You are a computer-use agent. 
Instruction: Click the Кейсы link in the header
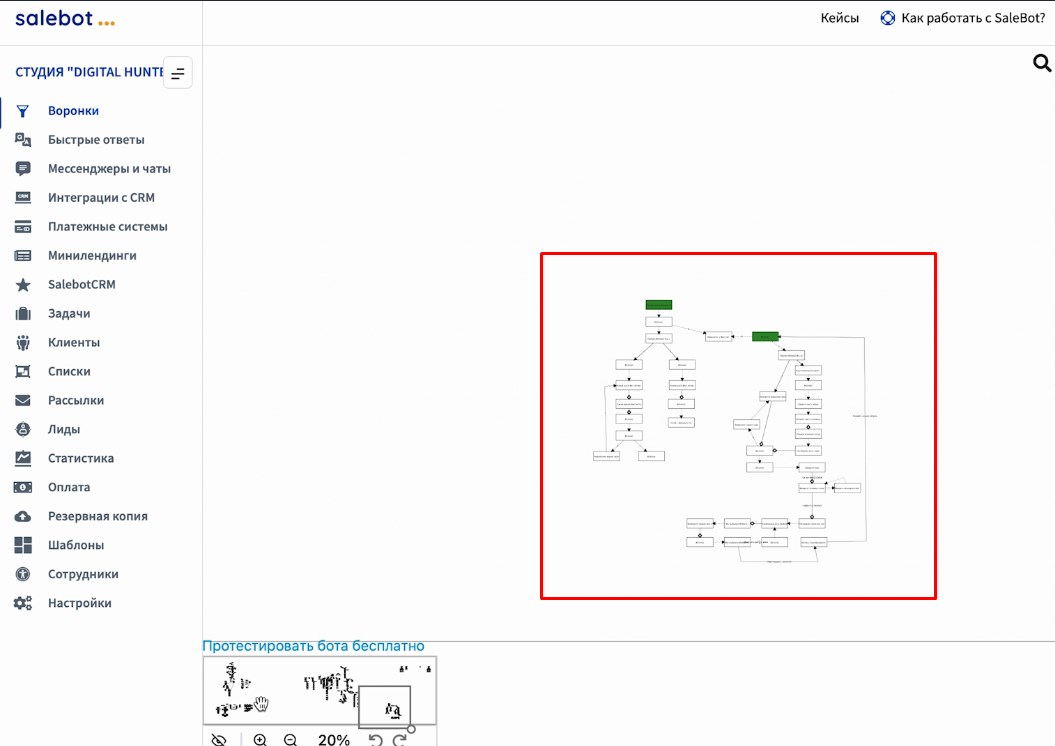[x=839, y=18]
